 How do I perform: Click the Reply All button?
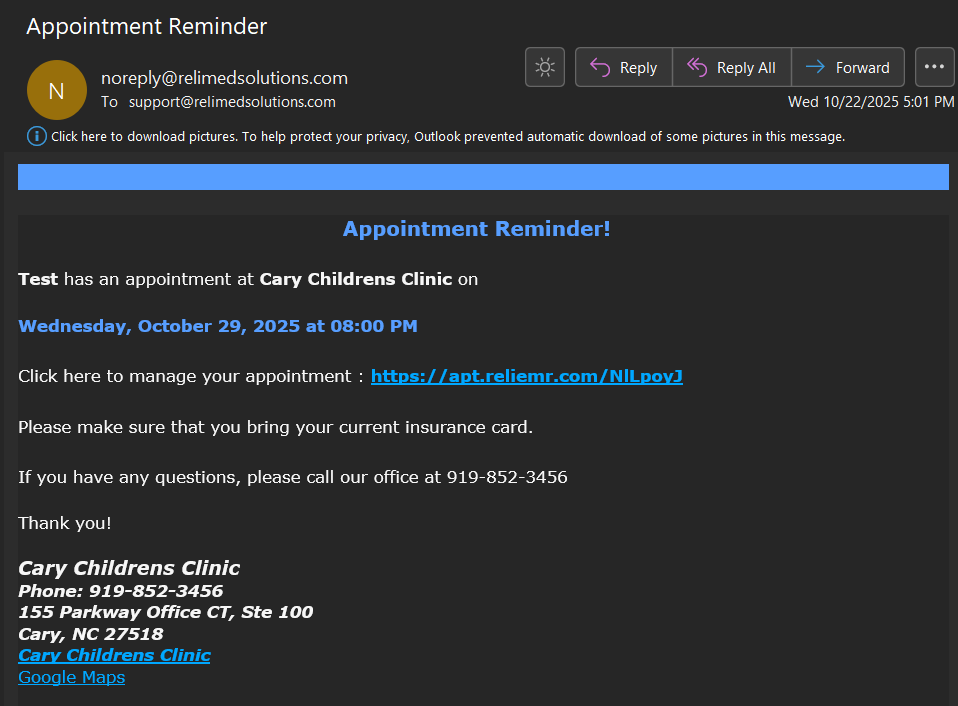point(732,67)
